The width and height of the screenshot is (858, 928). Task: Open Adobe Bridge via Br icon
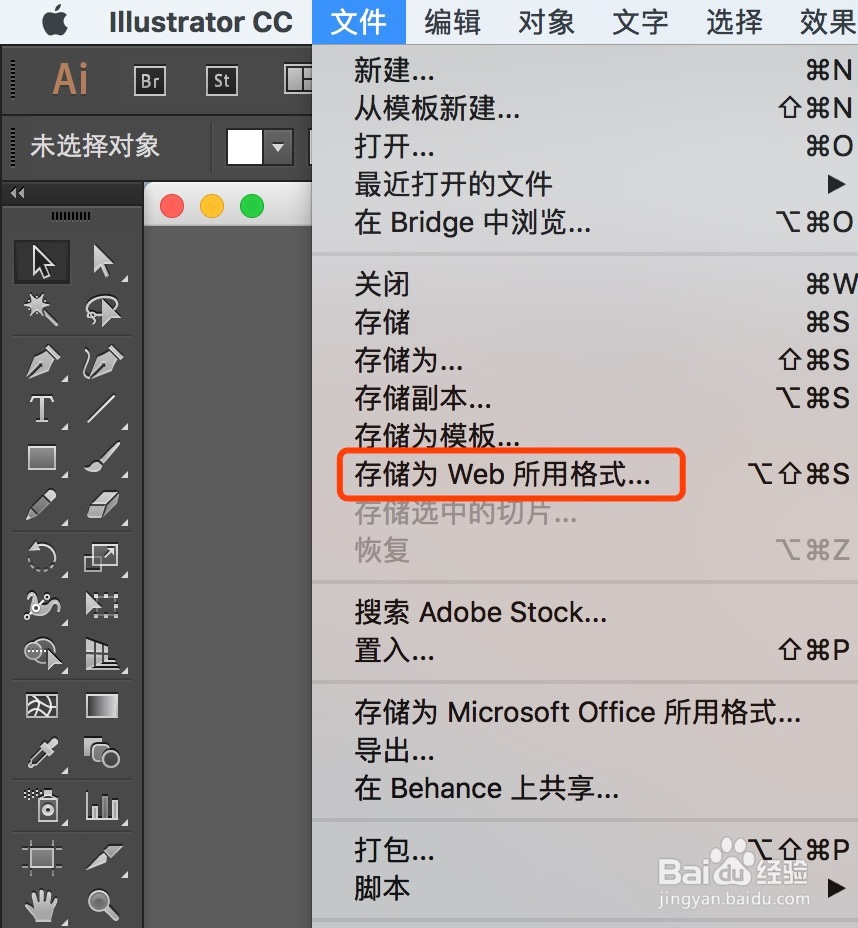tap(150, 80)
